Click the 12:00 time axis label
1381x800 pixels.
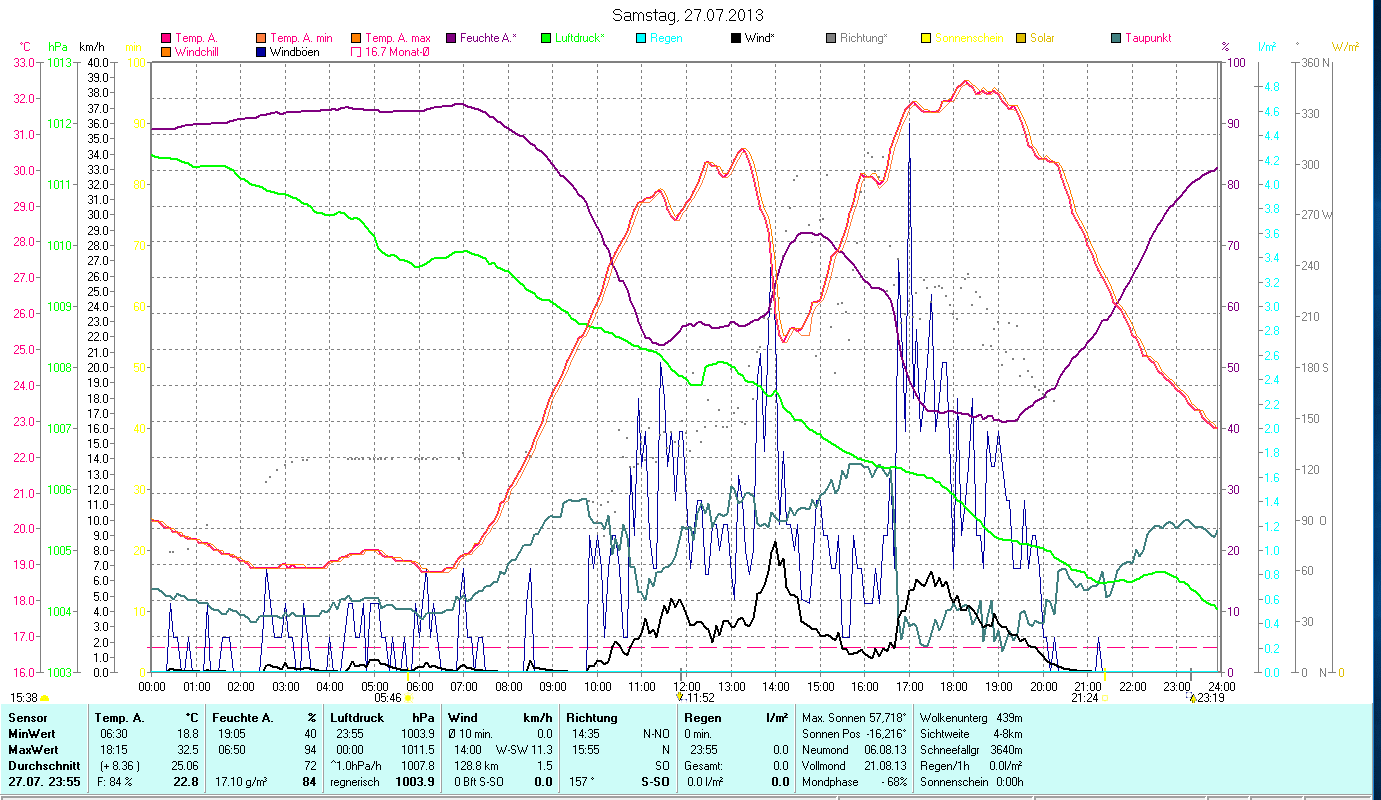coord(687,686)
